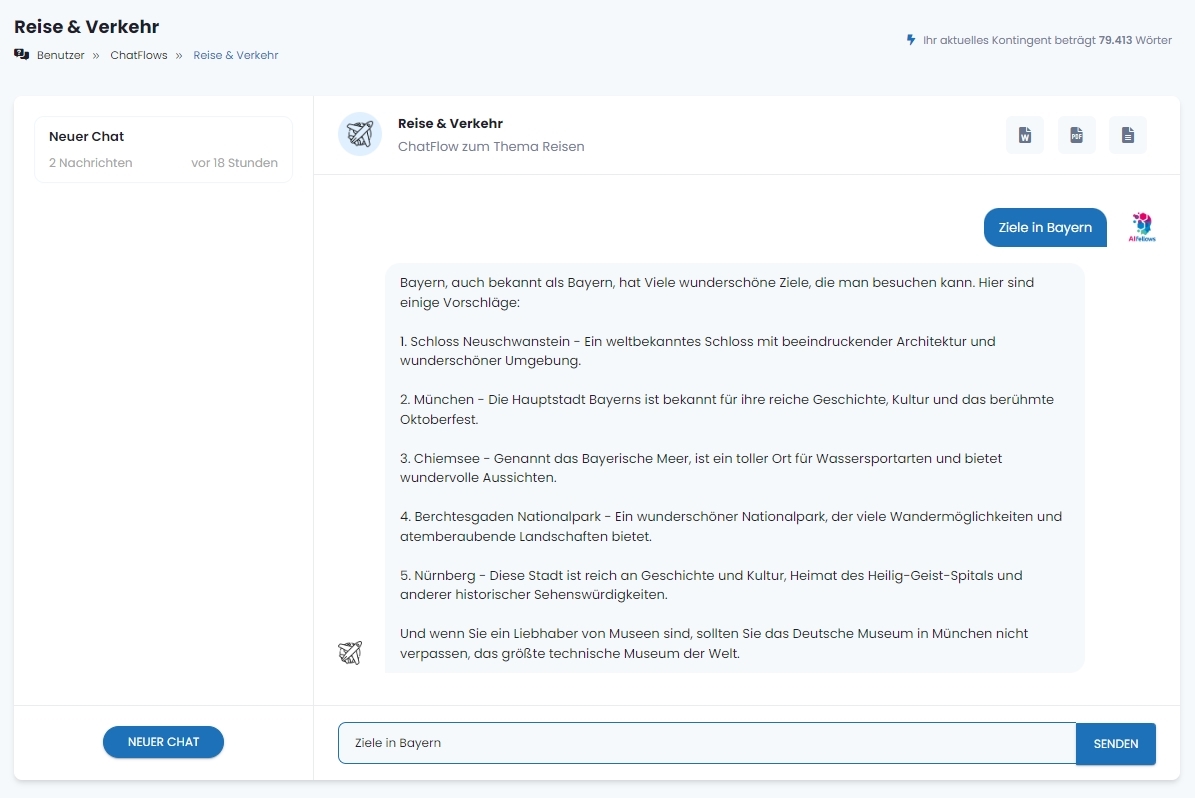Click the Reise & Verkehr breadcrumb entry
Screen dimensions: 1195x798
tap(236, 55)
